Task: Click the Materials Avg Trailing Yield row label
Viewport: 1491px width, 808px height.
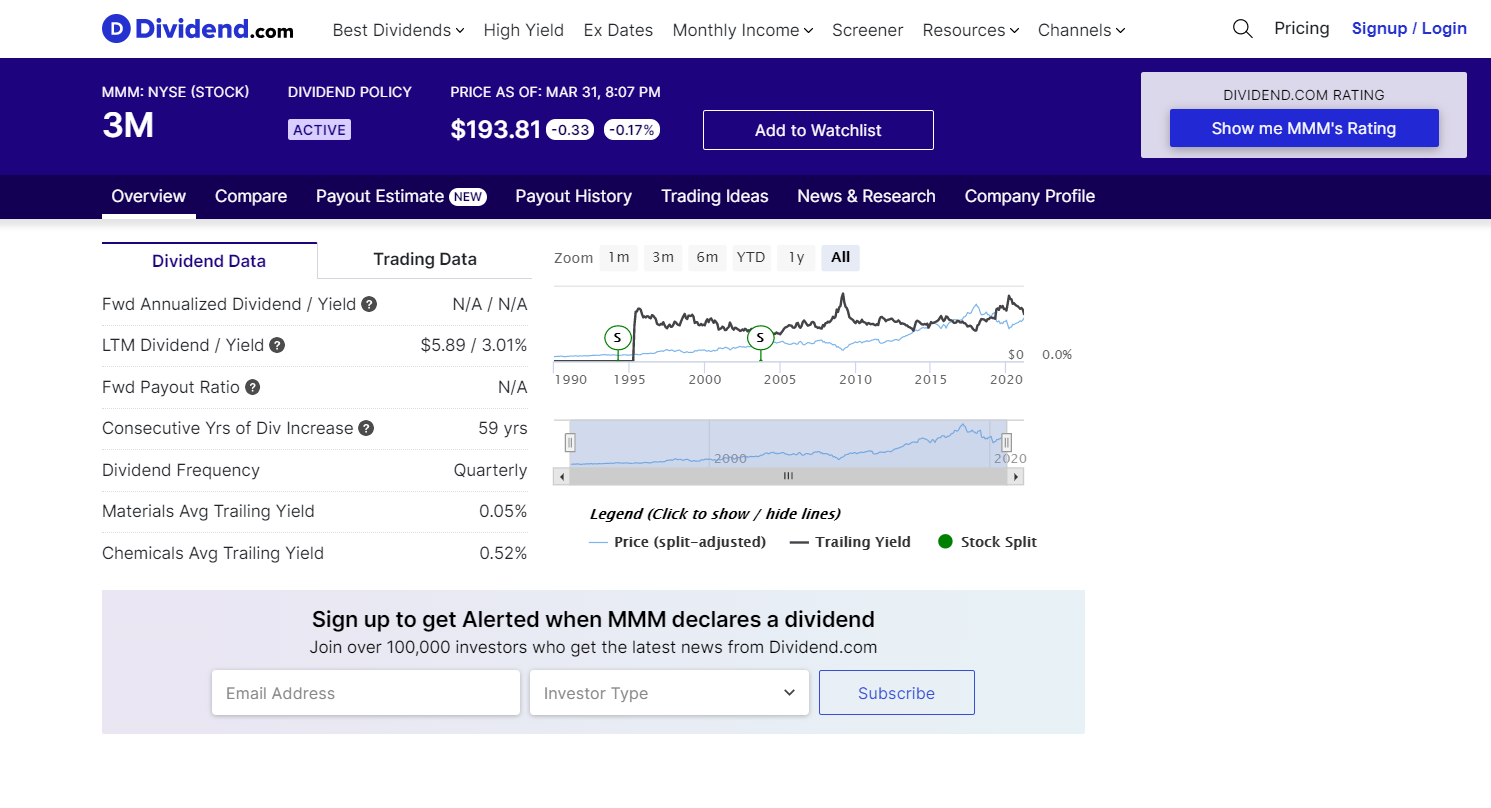Action: 208,511
